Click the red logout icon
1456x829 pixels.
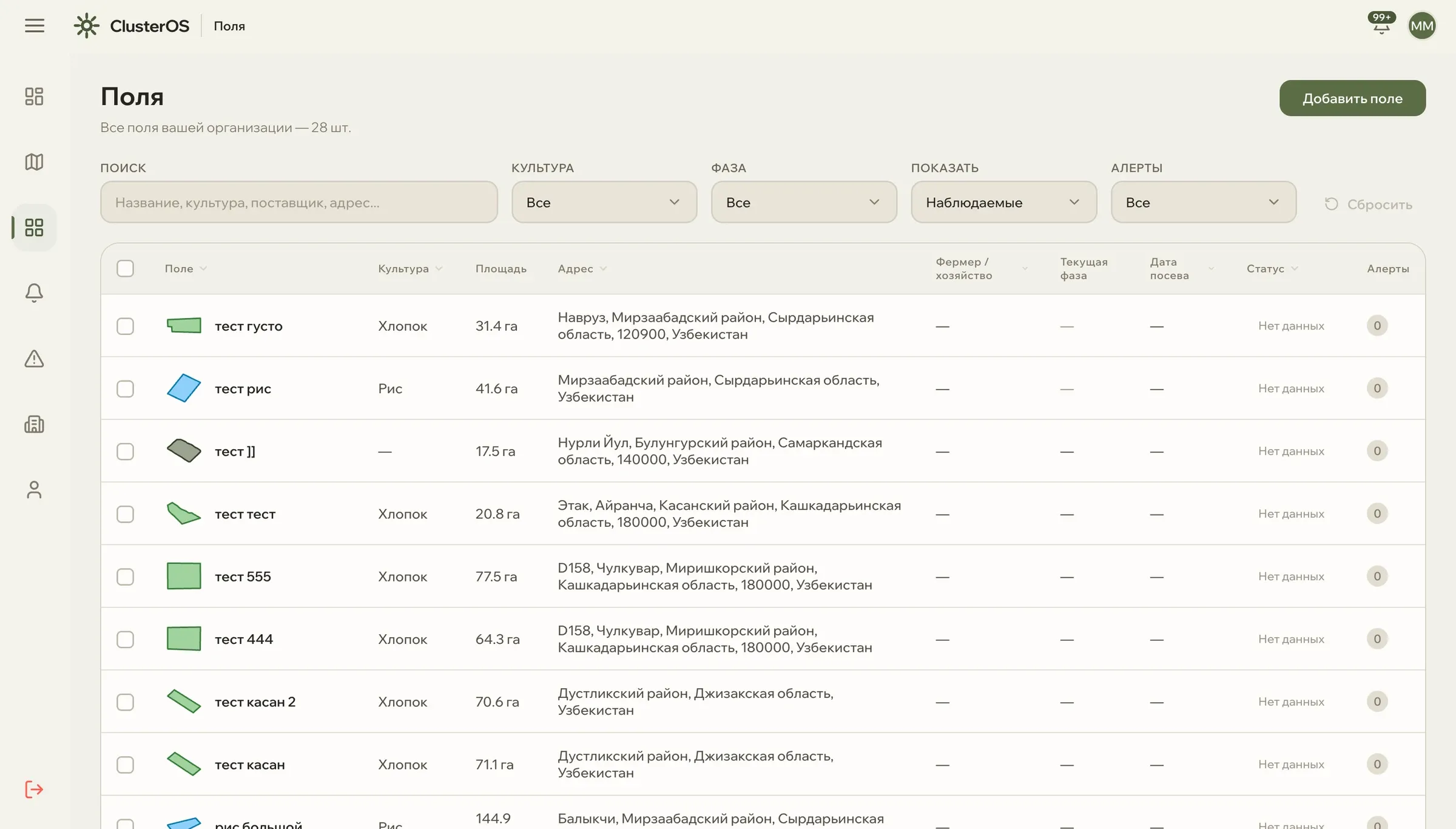click(34, 789)
